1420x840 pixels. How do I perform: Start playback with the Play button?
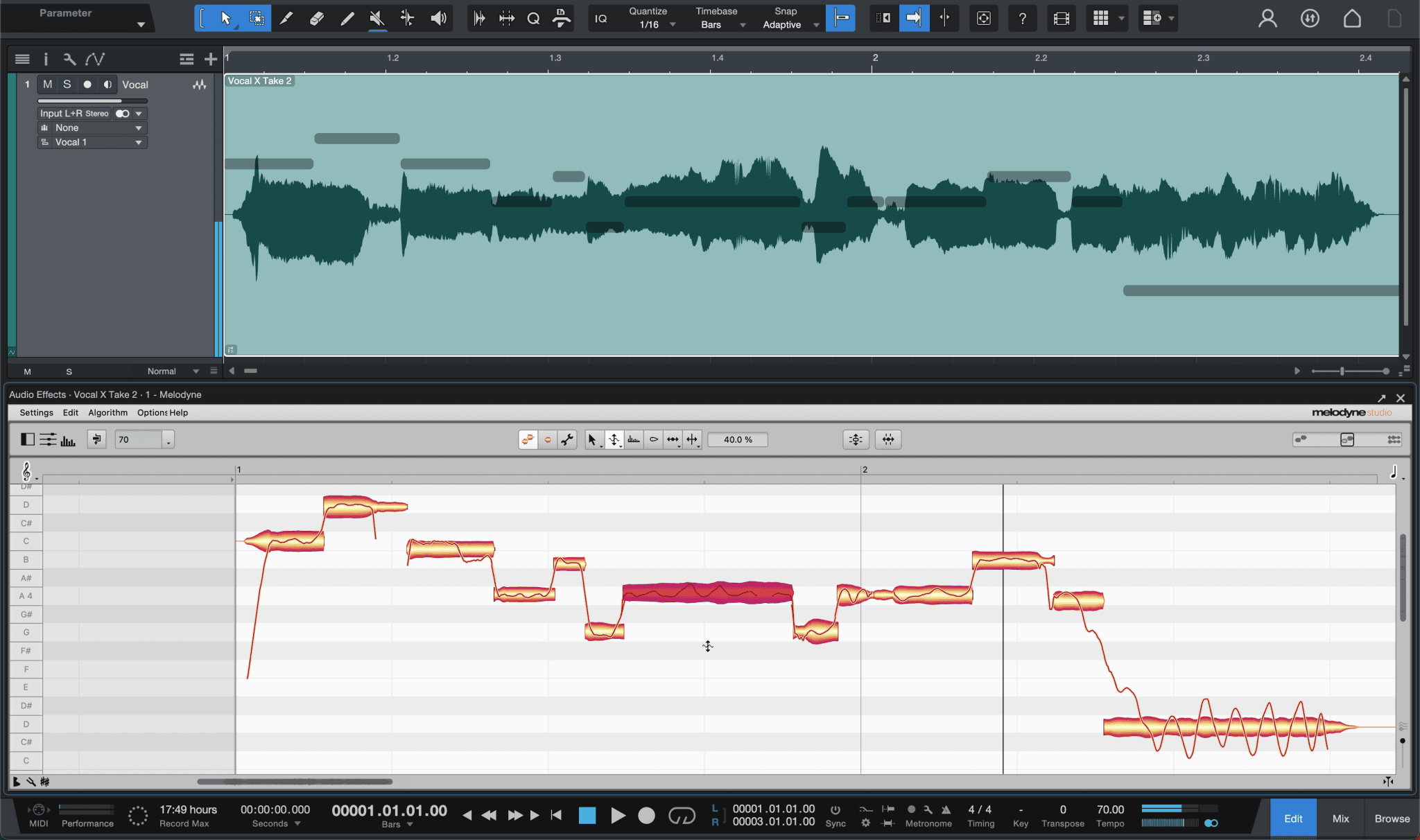click(617, 815)
